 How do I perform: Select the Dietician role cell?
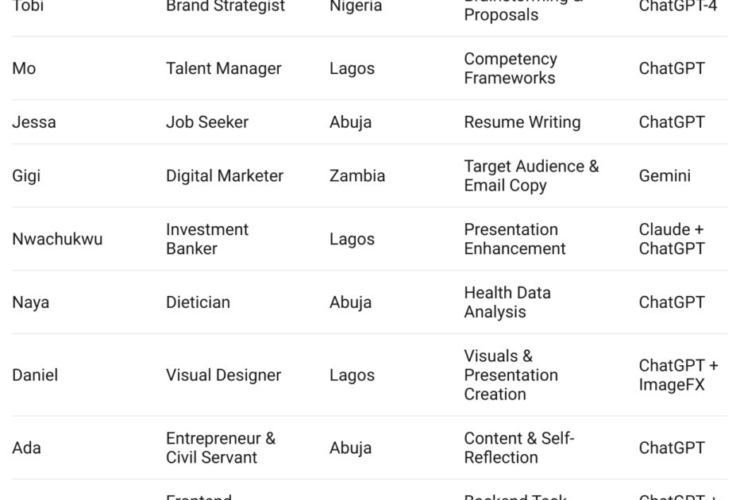coord(198,302)
